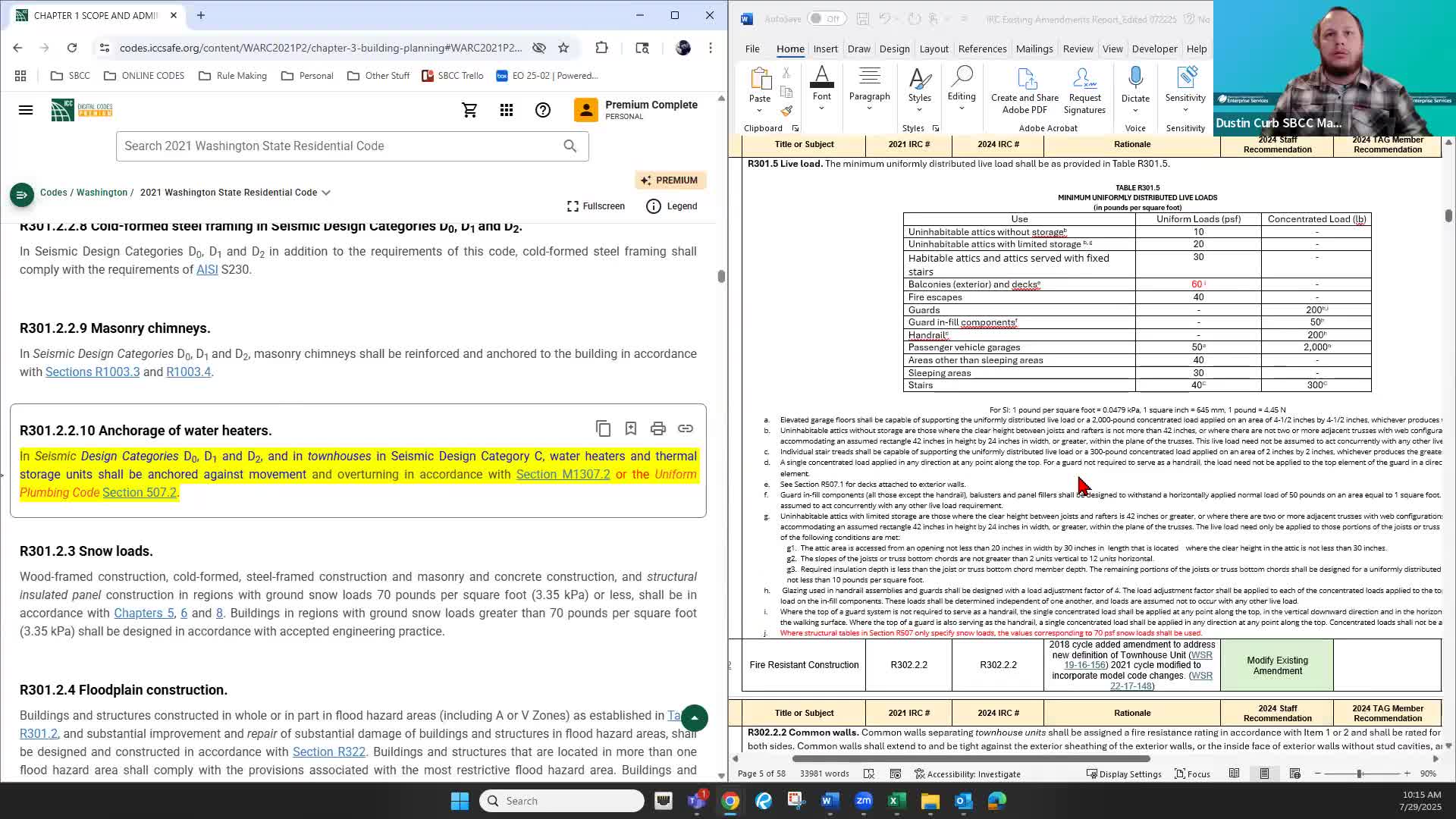
Task: Switch to the References ribbon tab
Action: pos(982,49)
